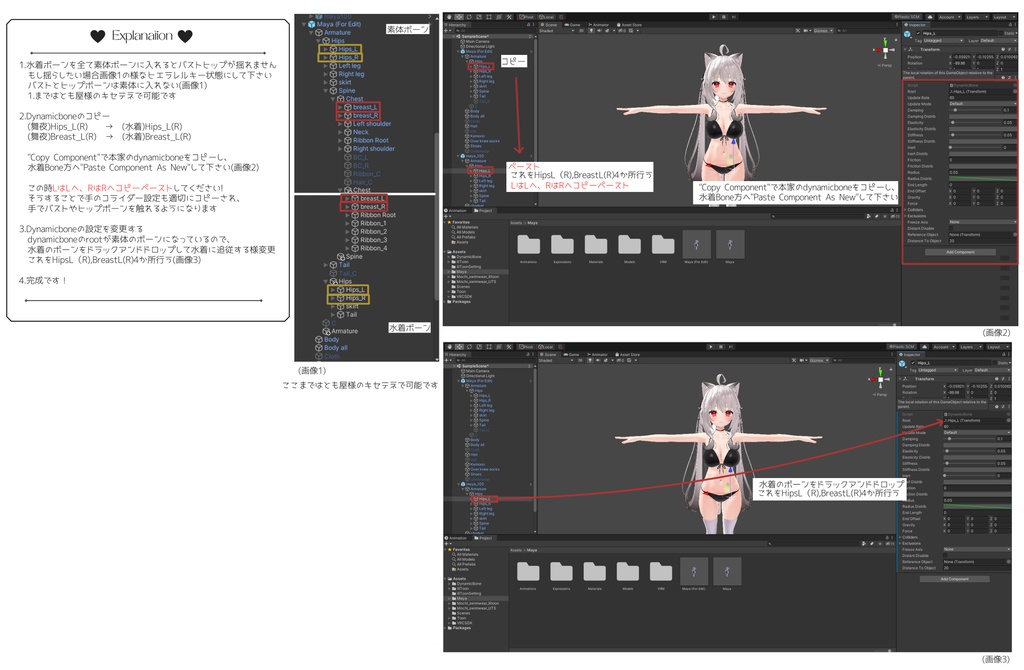Image resolution: width=1024 pixels, height=670 pixels.
Task: Collapse the Spine bone in 画像1 hierarchy
Action: point(325,91)
